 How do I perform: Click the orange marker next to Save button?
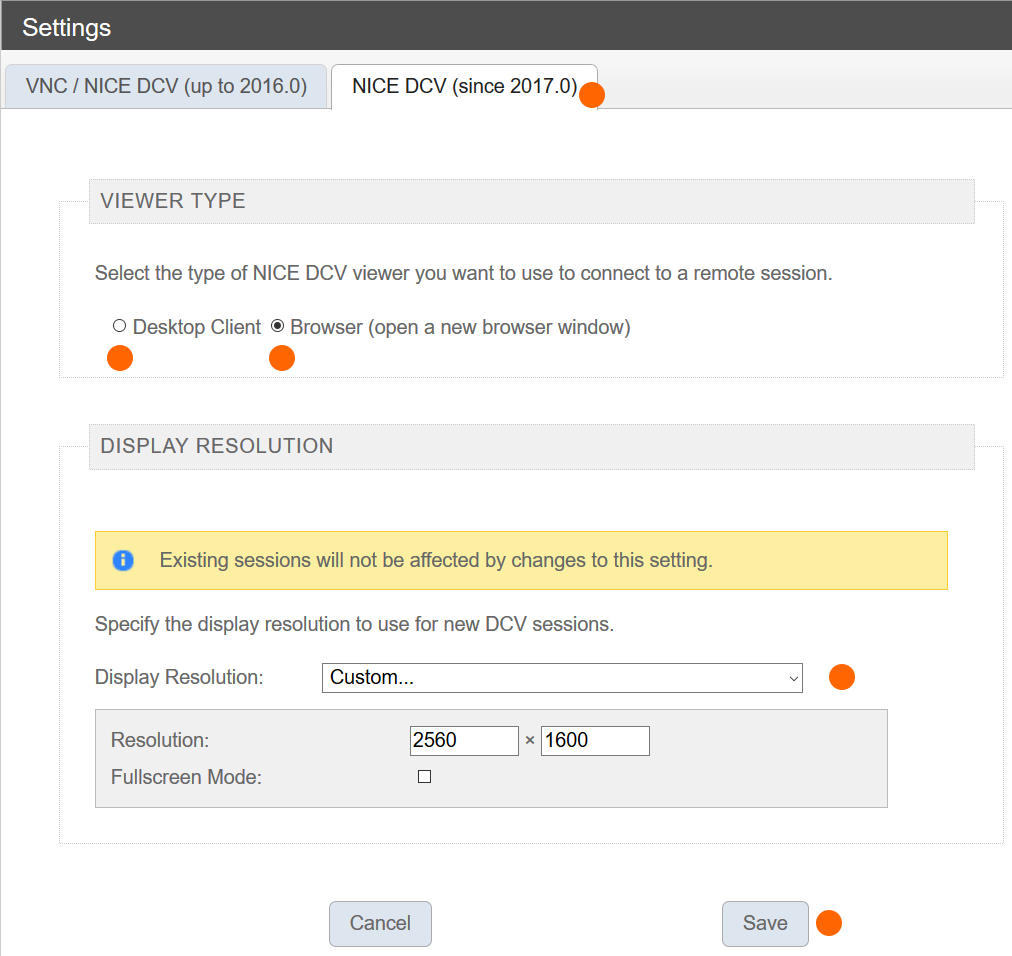(829, 923)
